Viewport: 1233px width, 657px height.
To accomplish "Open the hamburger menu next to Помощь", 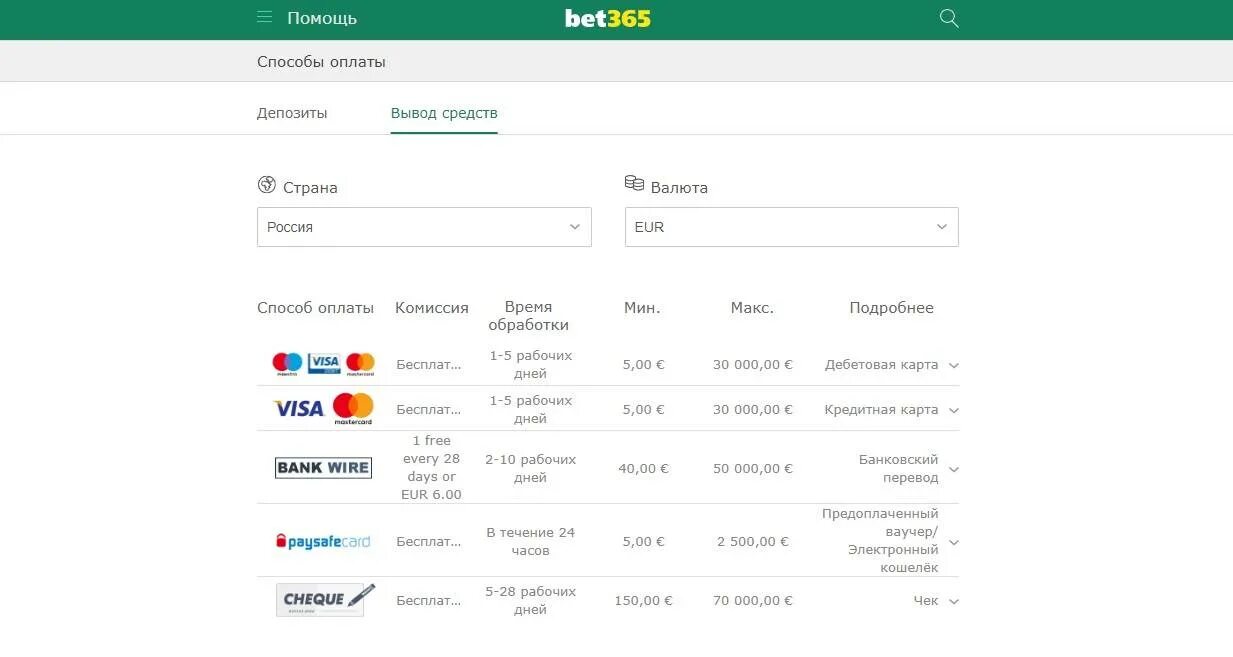I will coord(264,17).
